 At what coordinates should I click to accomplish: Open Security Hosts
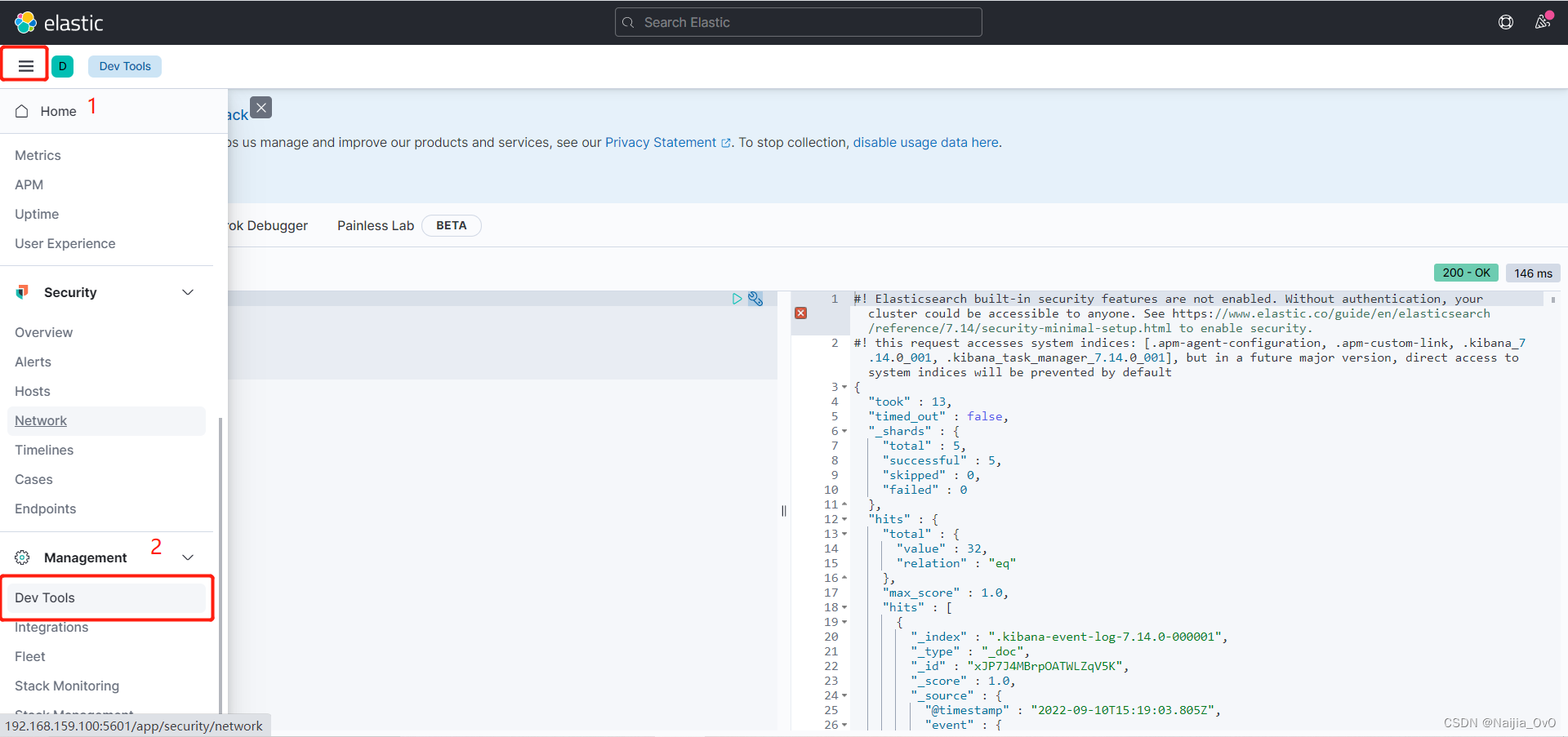33,391
